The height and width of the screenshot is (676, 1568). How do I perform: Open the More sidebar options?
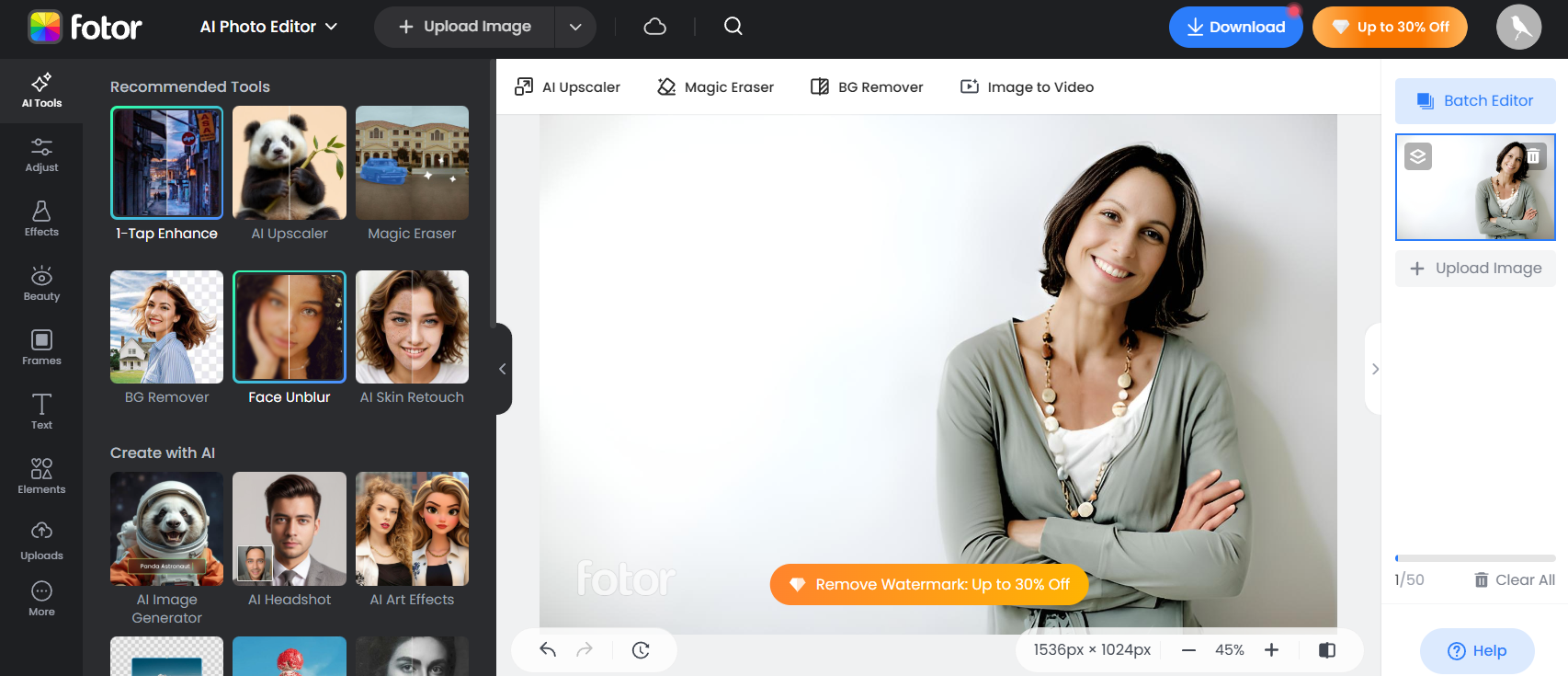click(x=41, y=599)
